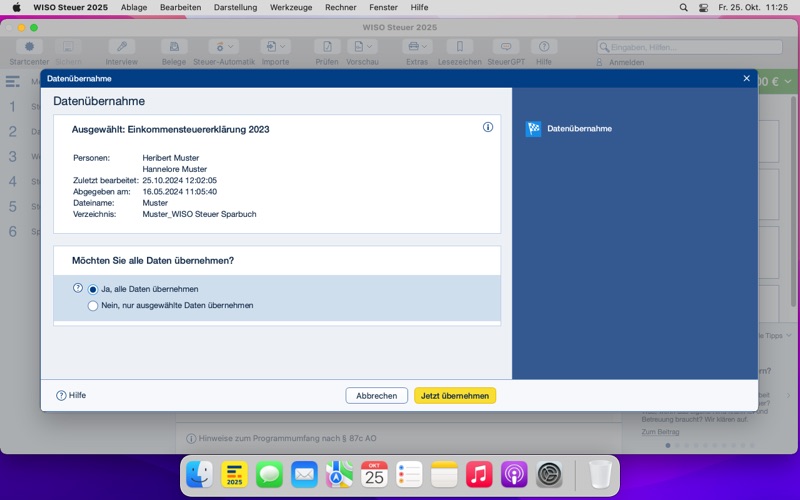Click the main window vertical scrollbar
800x500 pixels.
tap(793, 202)
